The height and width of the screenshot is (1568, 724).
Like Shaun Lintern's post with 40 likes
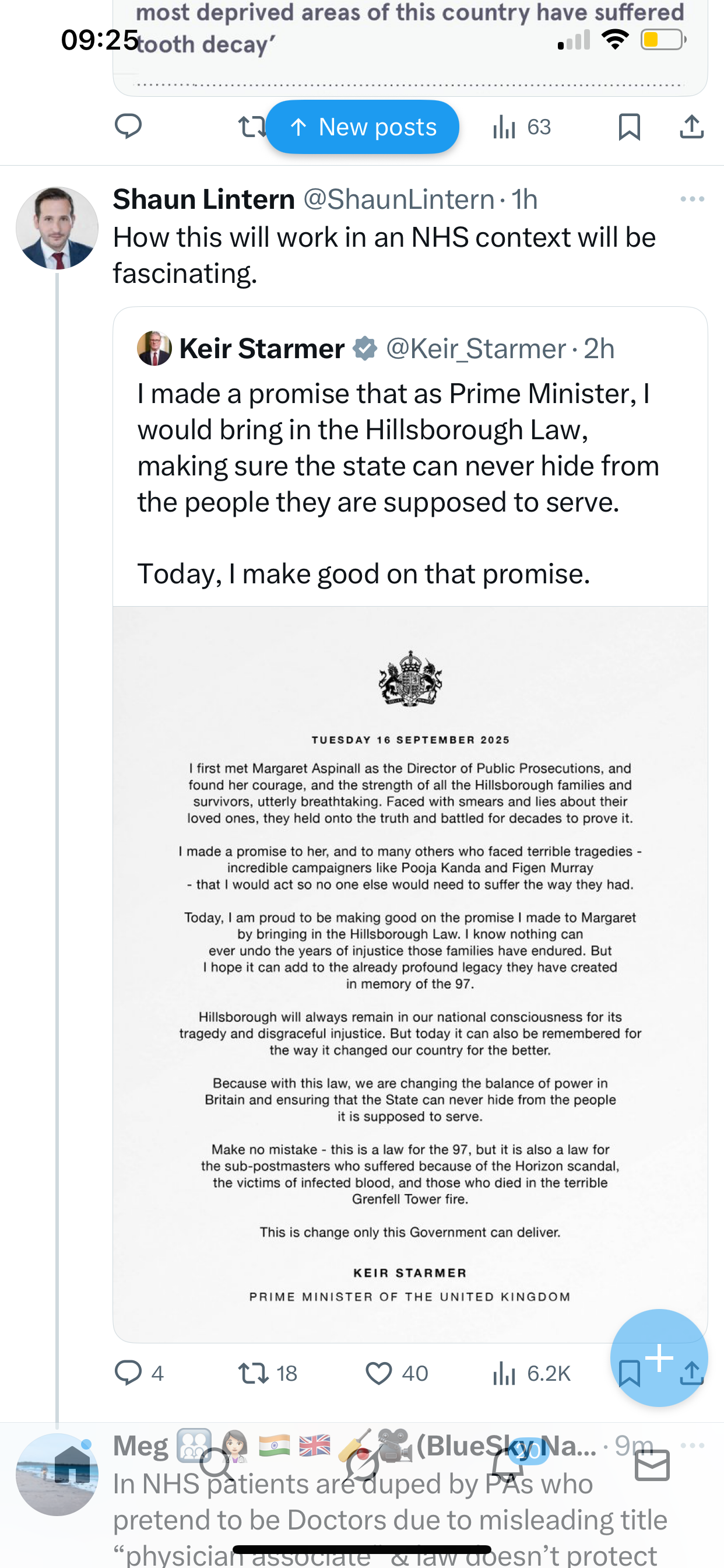coord(379,1373)
